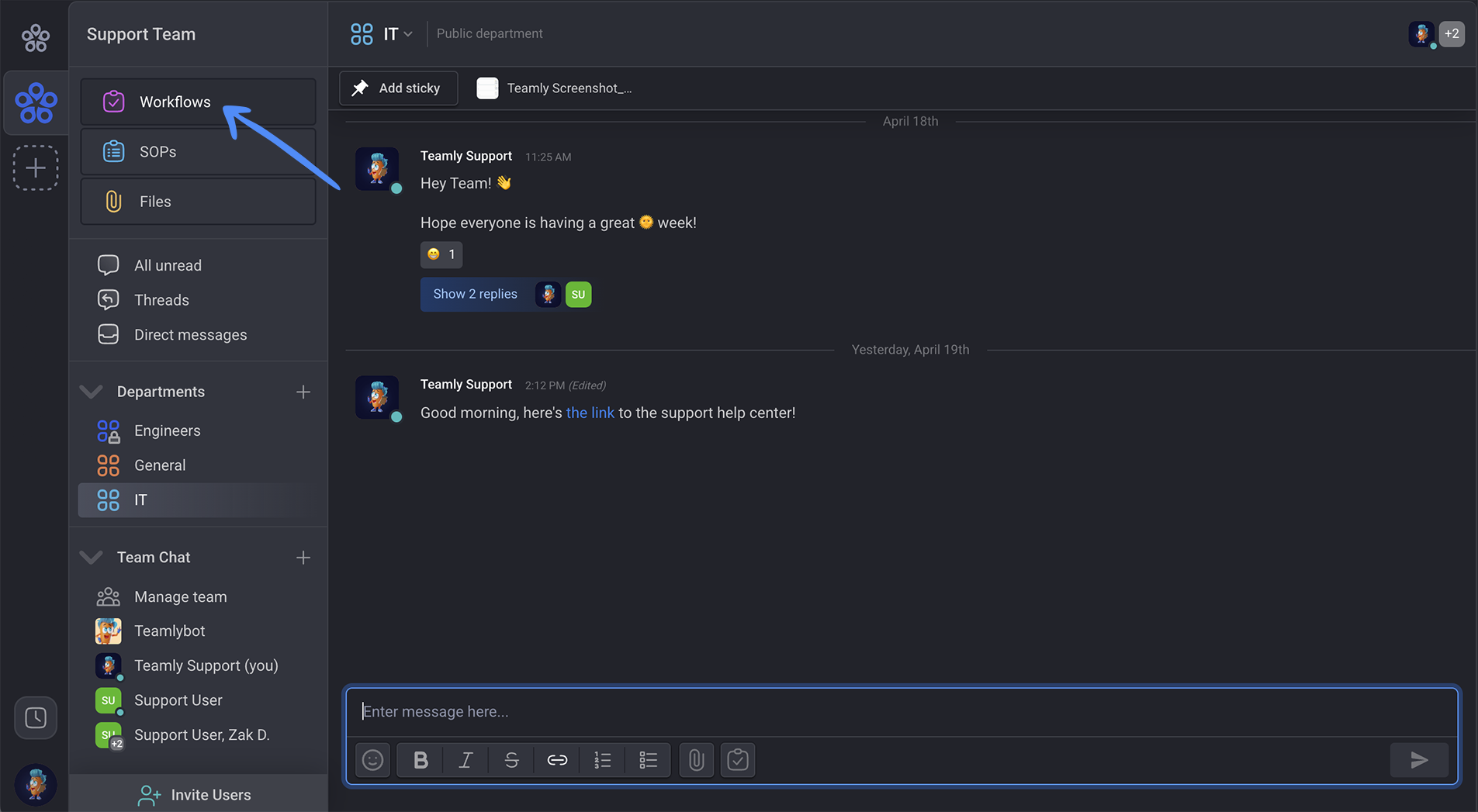Open group chat Support User, Zak D.
The height and width of the screenshot is (812, 1478).
(202, 735)
